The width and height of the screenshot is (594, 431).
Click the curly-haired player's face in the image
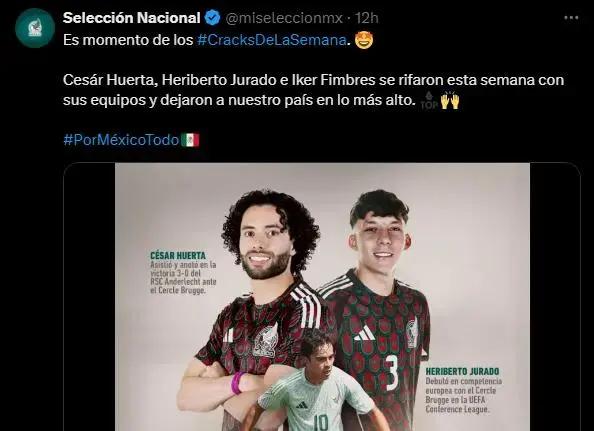coord(266,242)
